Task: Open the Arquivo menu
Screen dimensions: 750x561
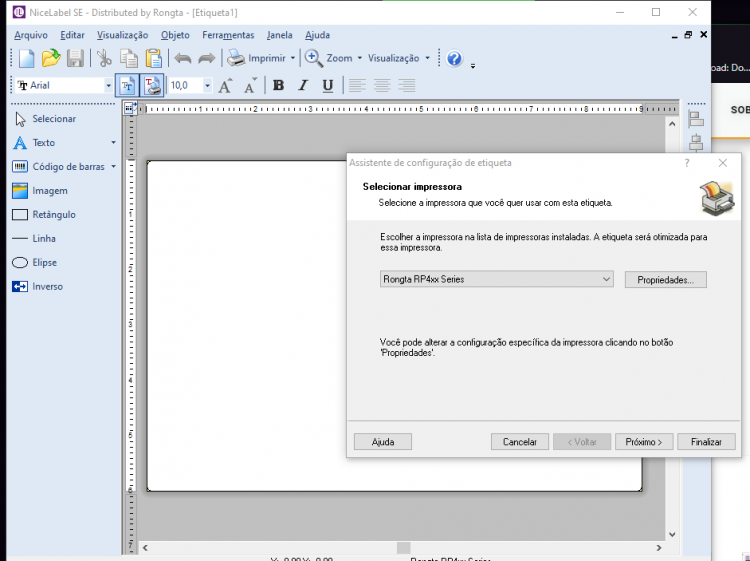Action: click(x=31, y=35)
